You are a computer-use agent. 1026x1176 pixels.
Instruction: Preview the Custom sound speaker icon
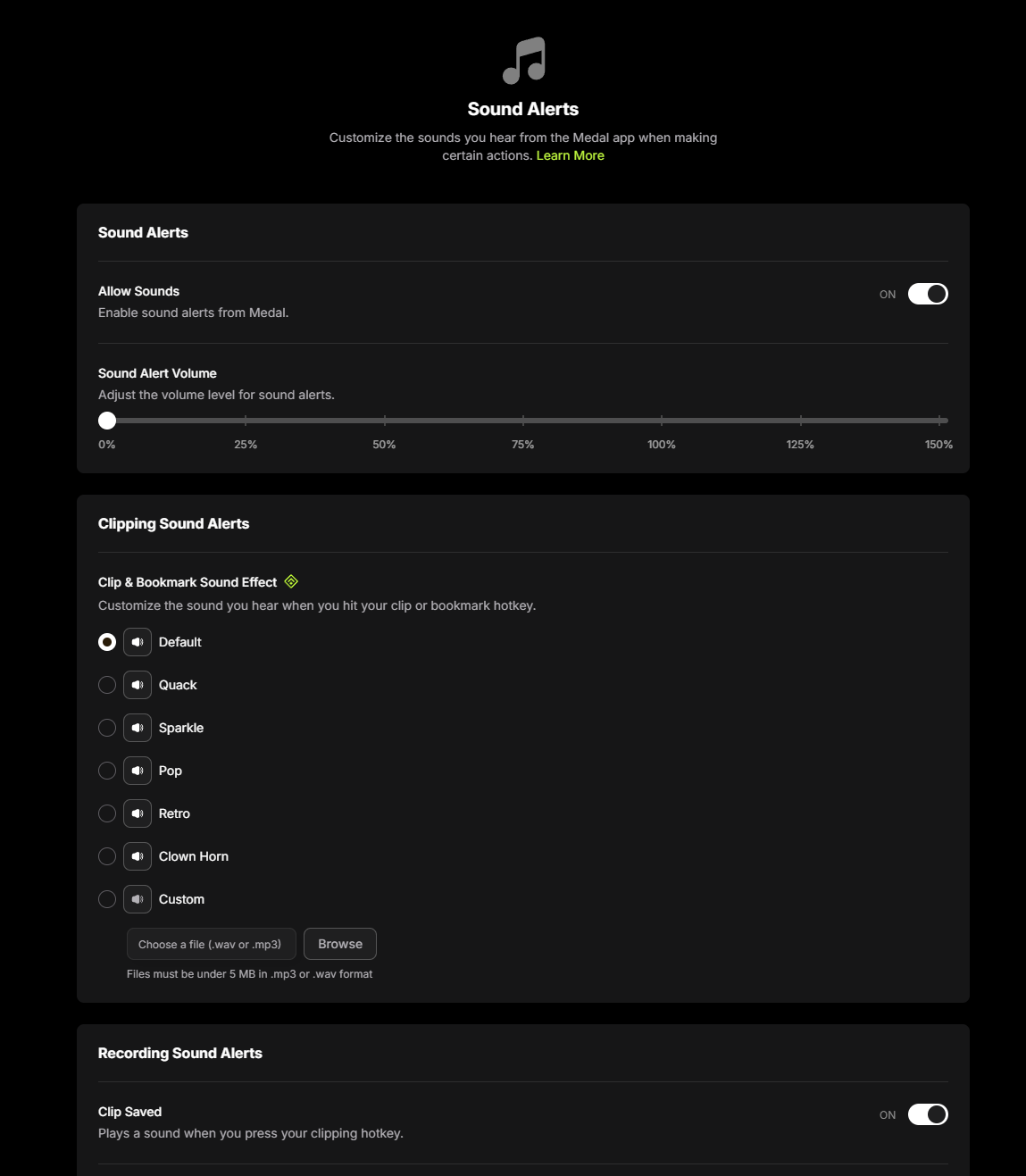[138, 899]
